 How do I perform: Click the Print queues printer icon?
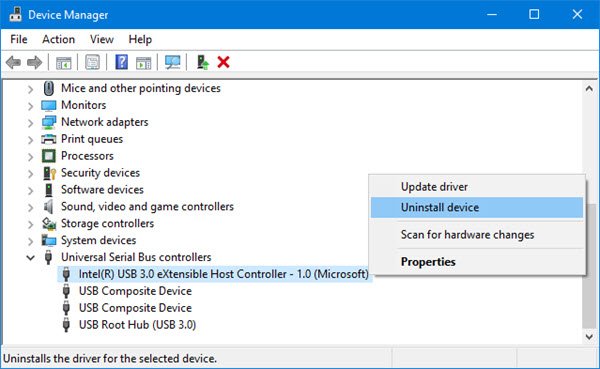point(49,139)
